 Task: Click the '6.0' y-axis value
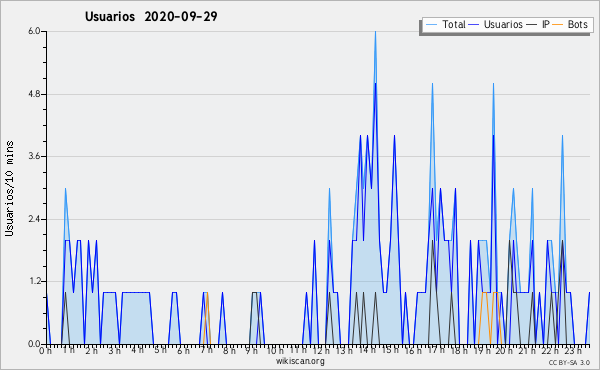(x=34, y=31)
